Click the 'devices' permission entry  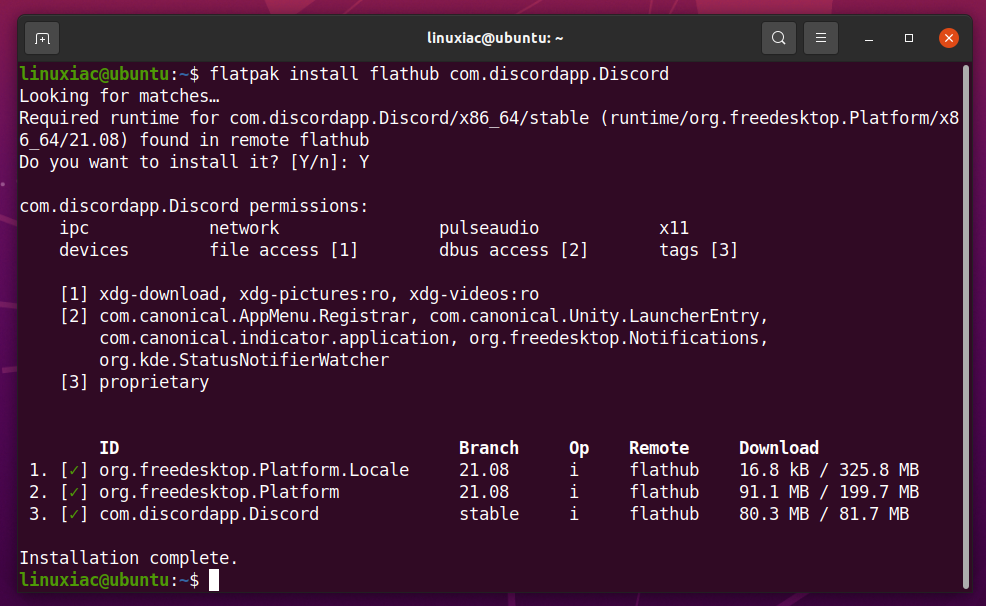(x=94, y=250)
